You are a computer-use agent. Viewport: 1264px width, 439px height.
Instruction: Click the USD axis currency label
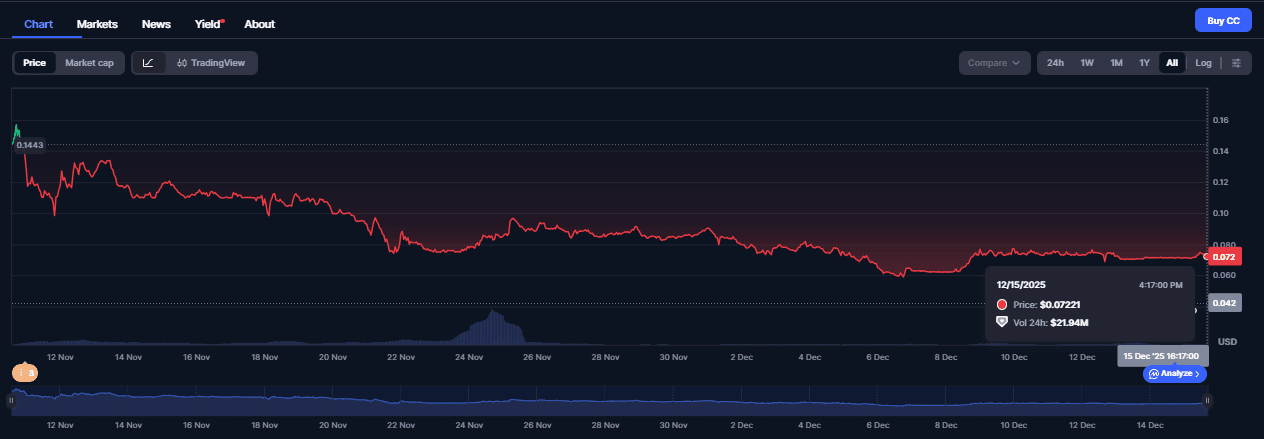coord(1228,342)
